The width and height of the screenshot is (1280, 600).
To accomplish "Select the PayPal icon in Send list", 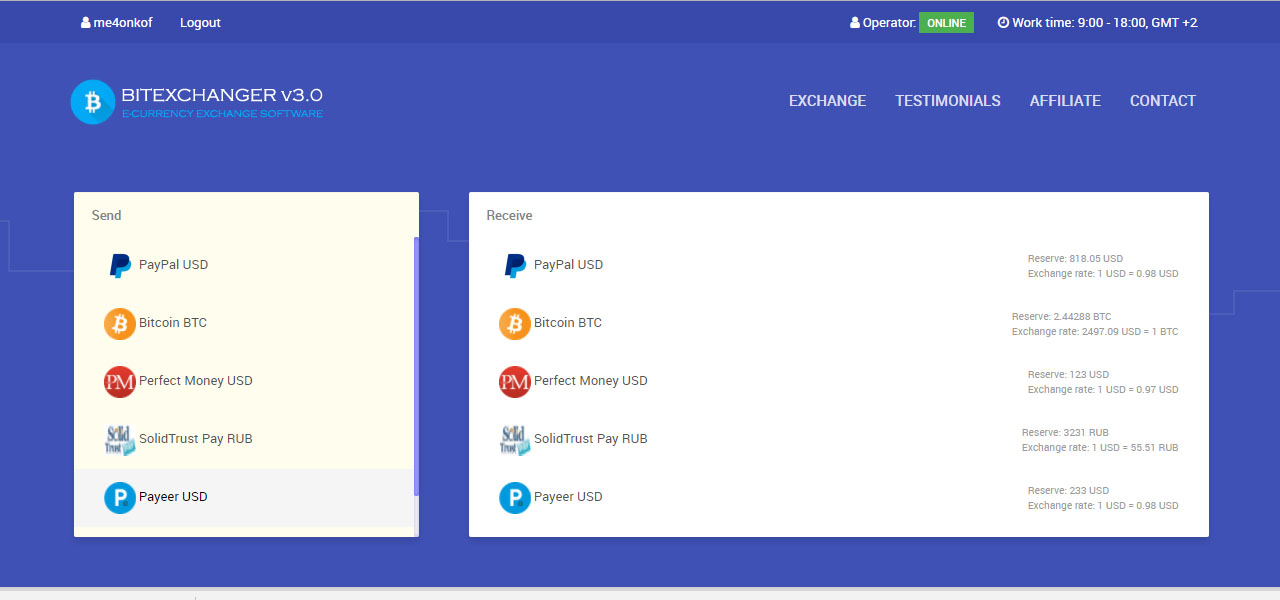I will 120,265.
